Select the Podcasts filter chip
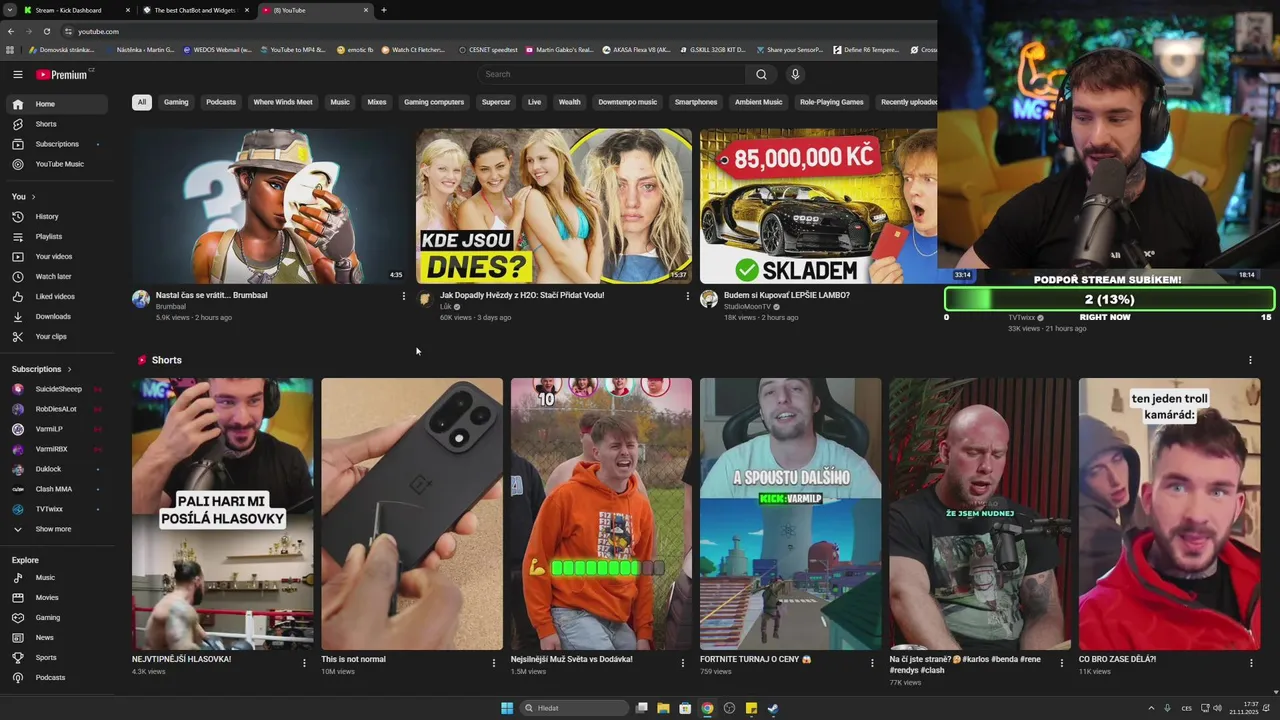 221,102
